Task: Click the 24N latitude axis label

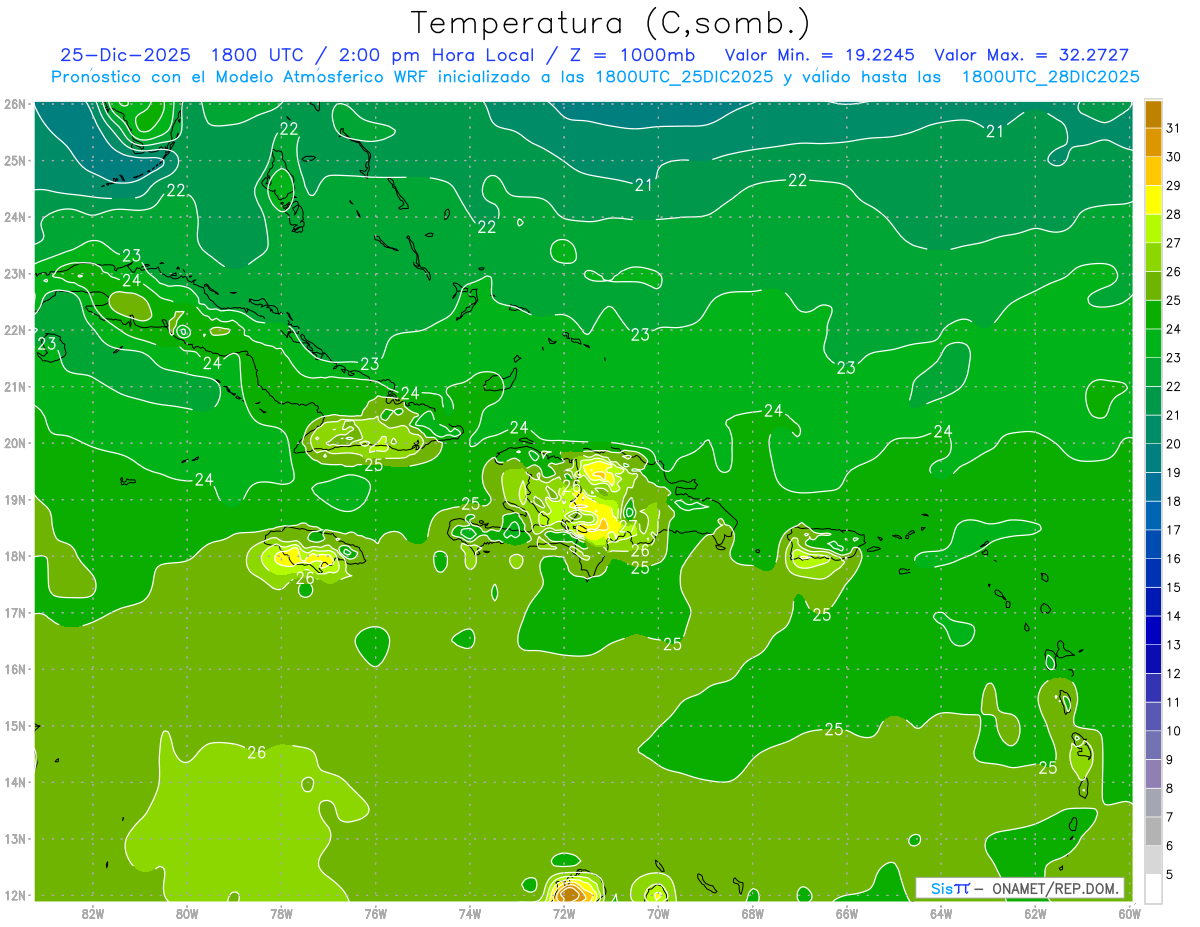Action: point(15,217)
